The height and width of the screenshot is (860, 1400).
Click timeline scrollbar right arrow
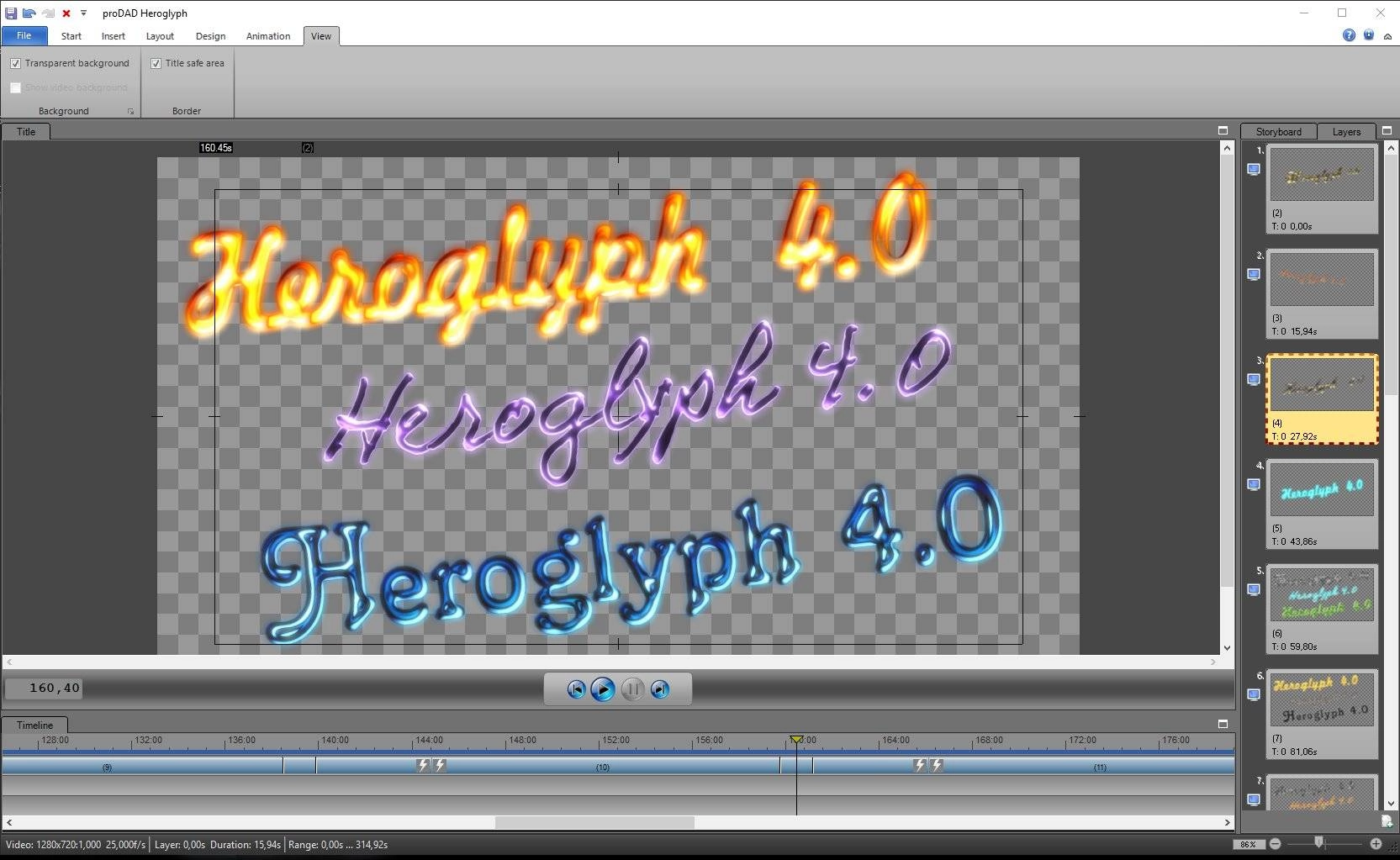(1228, 822)
